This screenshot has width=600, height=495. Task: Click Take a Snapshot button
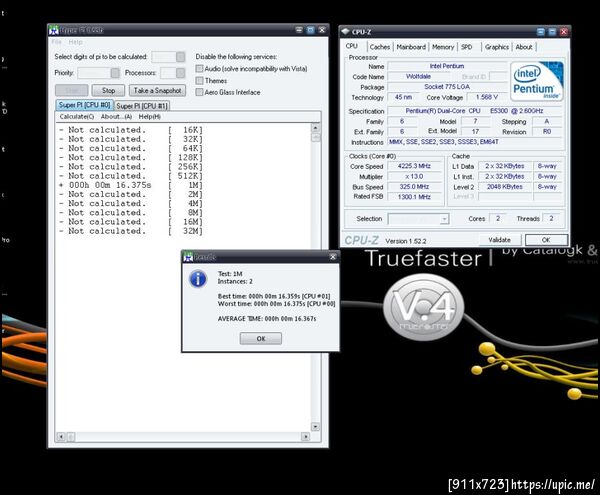point(157,90)
